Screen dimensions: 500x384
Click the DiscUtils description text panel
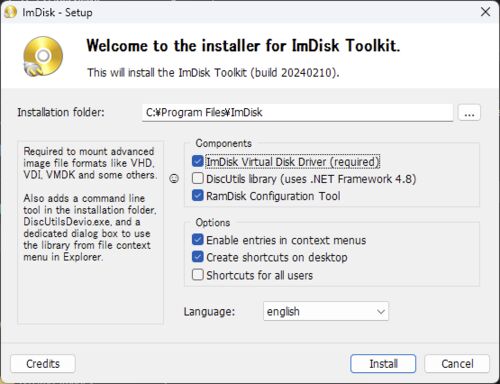90,232
